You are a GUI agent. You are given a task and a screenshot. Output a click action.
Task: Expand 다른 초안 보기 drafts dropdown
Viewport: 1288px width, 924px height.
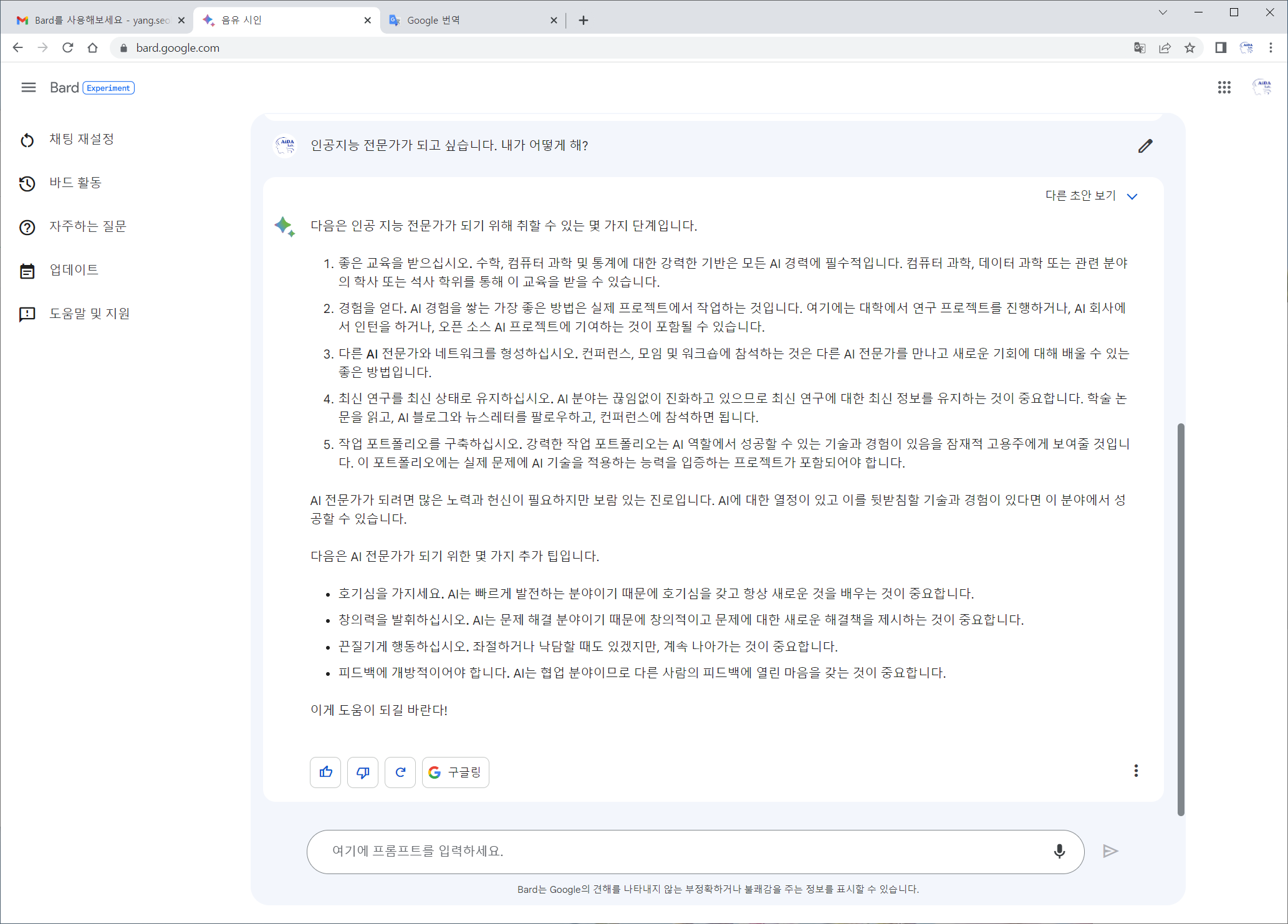coord(1091,196)
